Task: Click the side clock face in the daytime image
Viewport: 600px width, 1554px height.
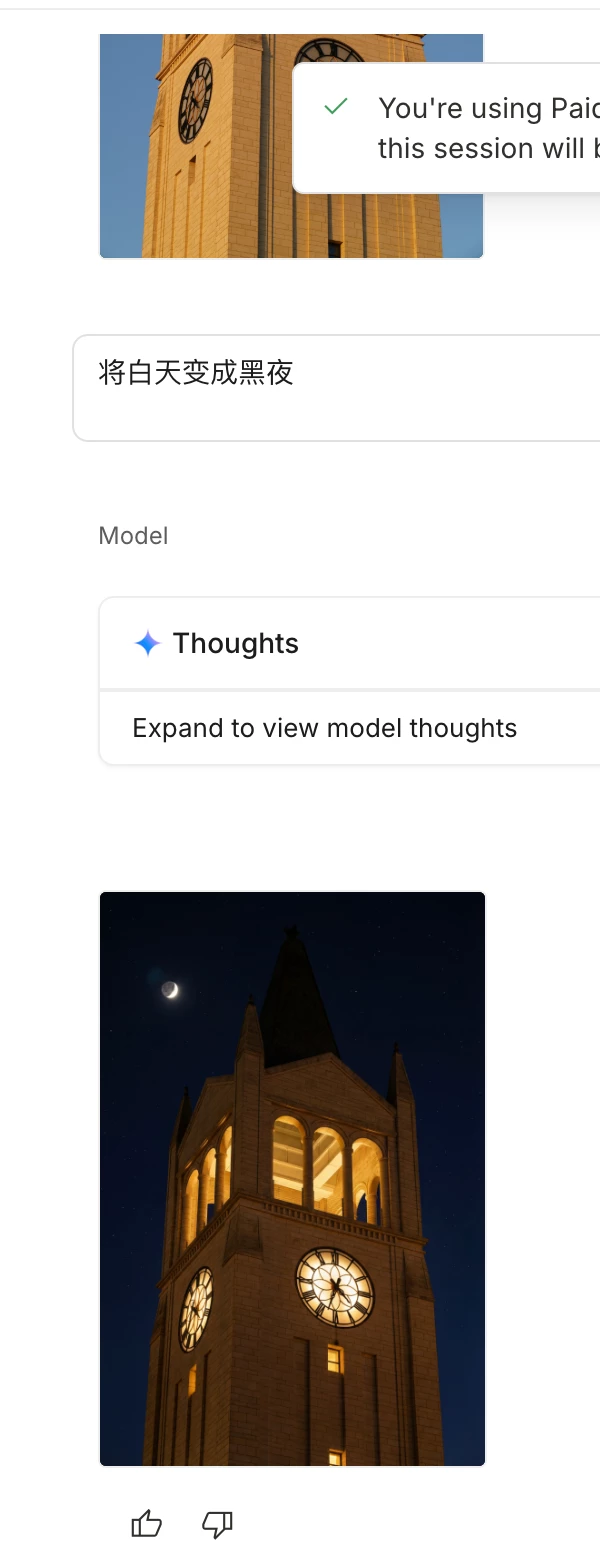Action: click(x=196, y=100)
